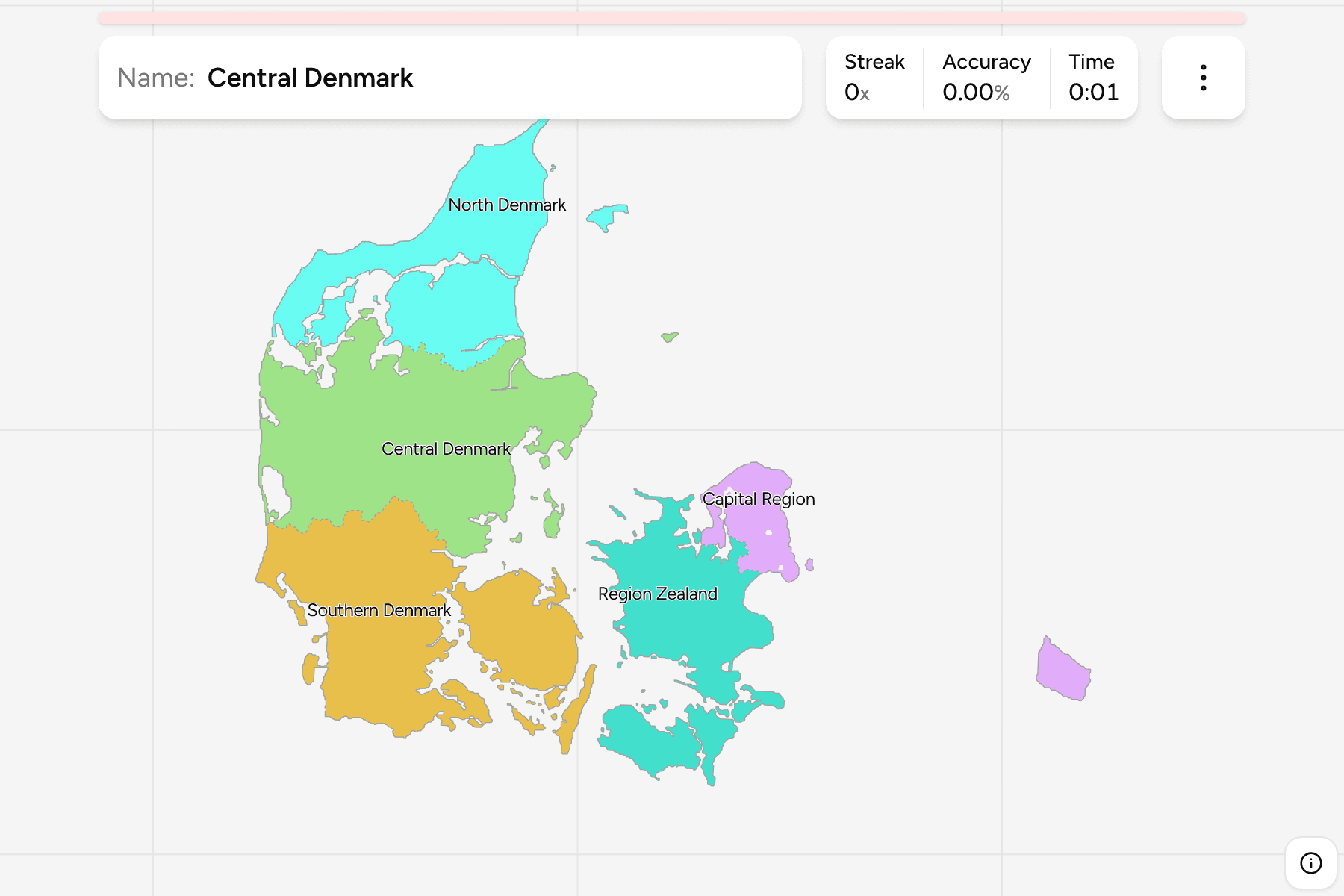The height and width of the screenshot is (896, 1344).
Task: Click the Langeland island in yellow
Action: [x=576, y=709]
